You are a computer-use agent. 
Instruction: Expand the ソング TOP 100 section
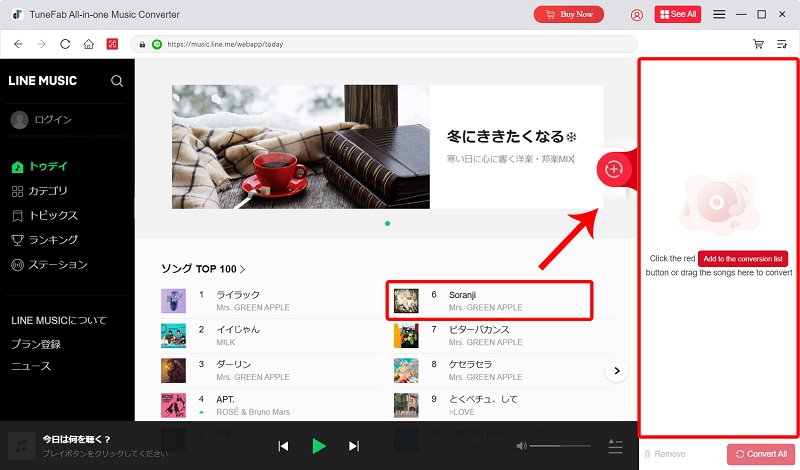(x=203, y=269)
